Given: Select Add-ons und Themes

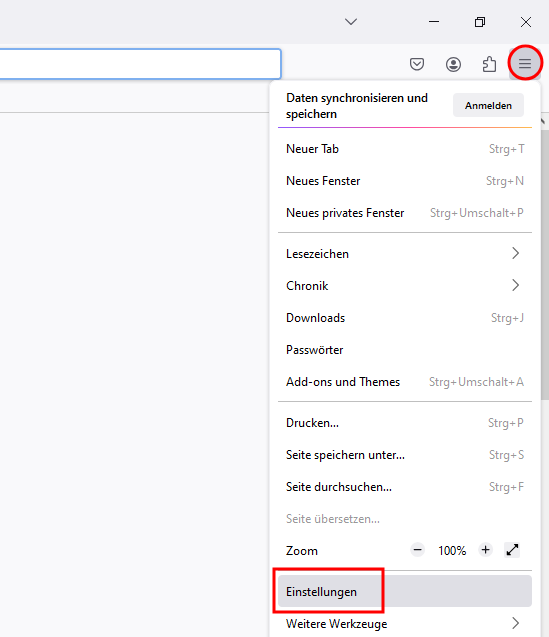Looking at the screenshot, I should 405,382.
